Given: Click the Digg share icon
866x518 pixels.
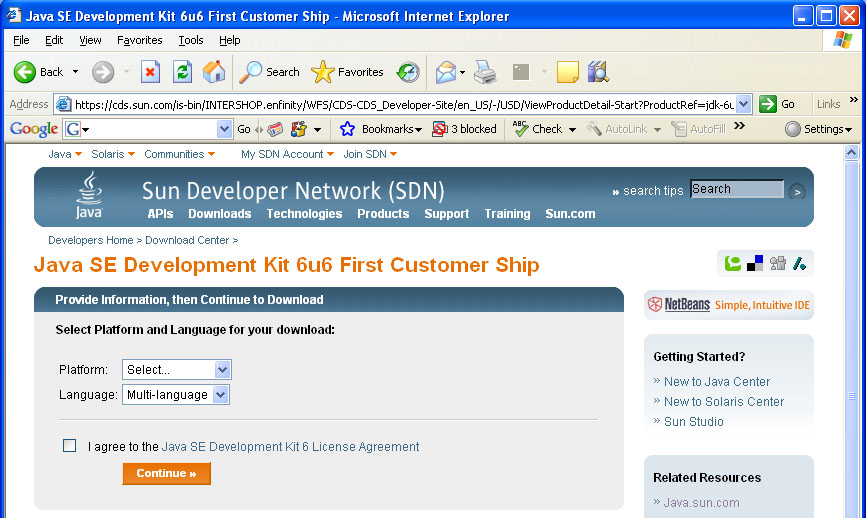Looking at the screenshot, I should (778, 263).
